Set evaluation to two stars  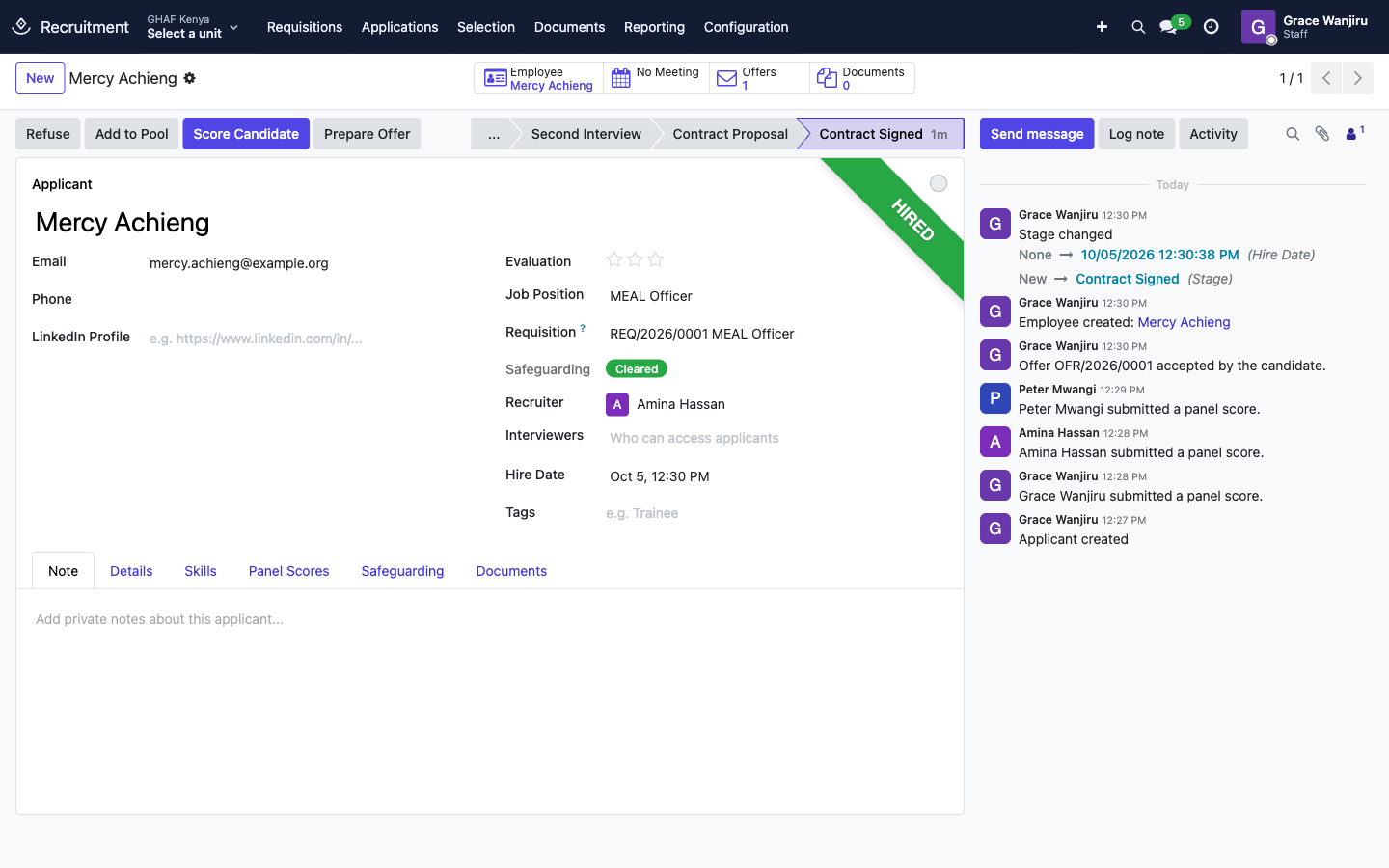pos(635,259)
